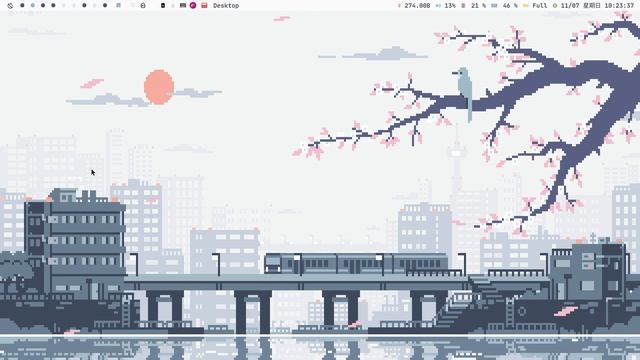Image resolution: width=640 pixels, height=360 pixels.
Task: Switch to the first workspace dot
Action: (x=22, y=6)
